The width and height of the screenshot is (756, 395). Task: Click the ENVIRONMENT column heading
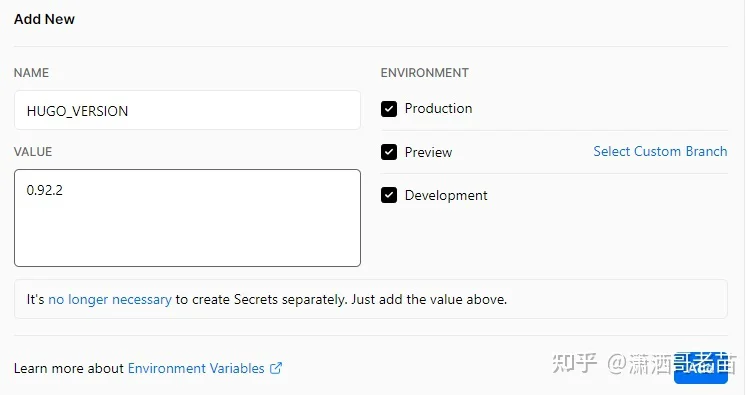click(424, 73)
